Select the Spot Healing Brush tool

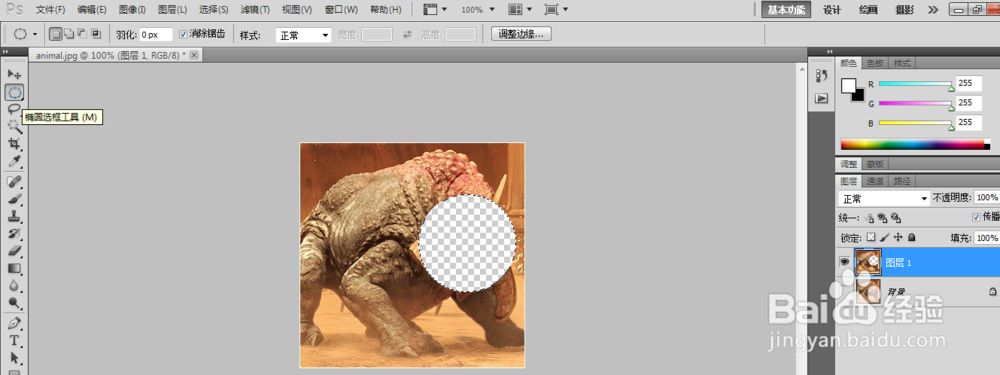(x=14, y=182)
